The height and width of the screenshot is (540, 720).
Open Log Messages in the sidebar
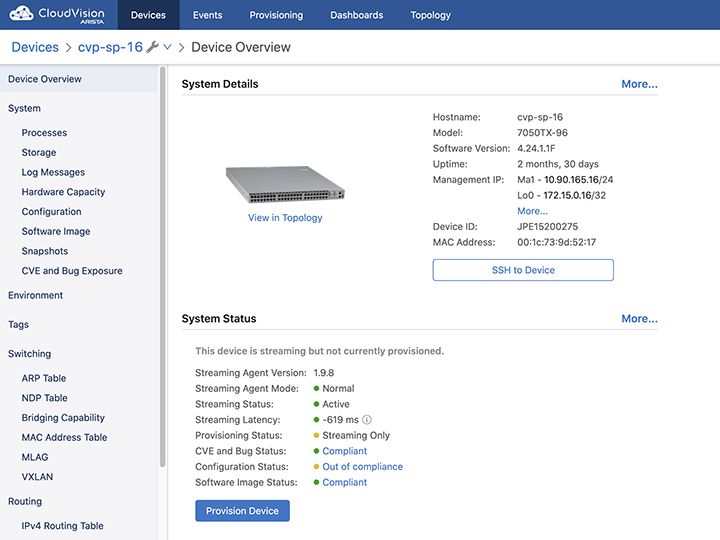click(x=53, y=172)
